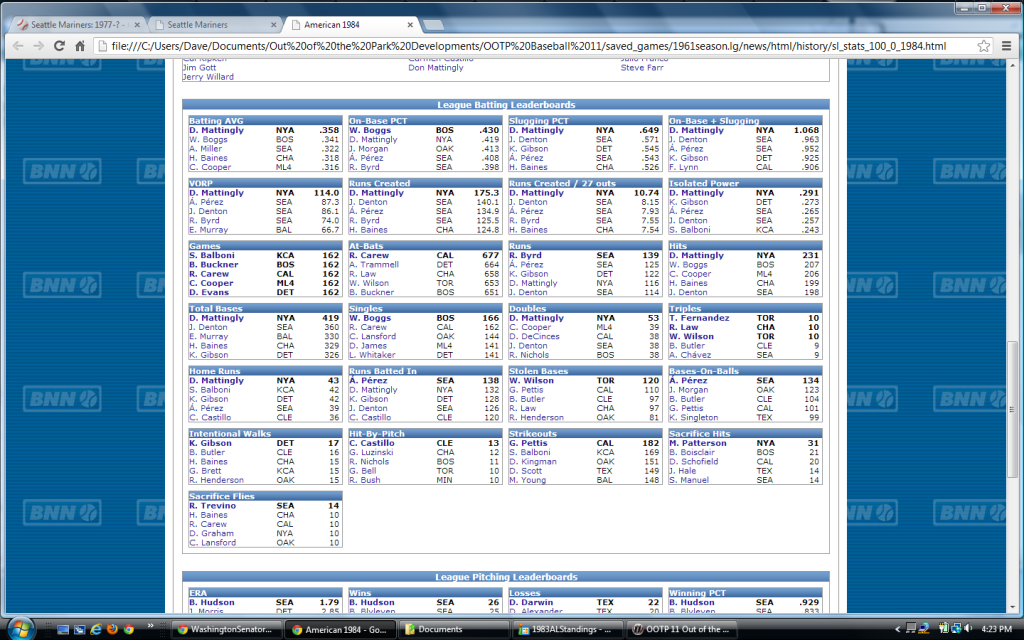Open R. Byrd in Runs leaderboard

(527, 256)
